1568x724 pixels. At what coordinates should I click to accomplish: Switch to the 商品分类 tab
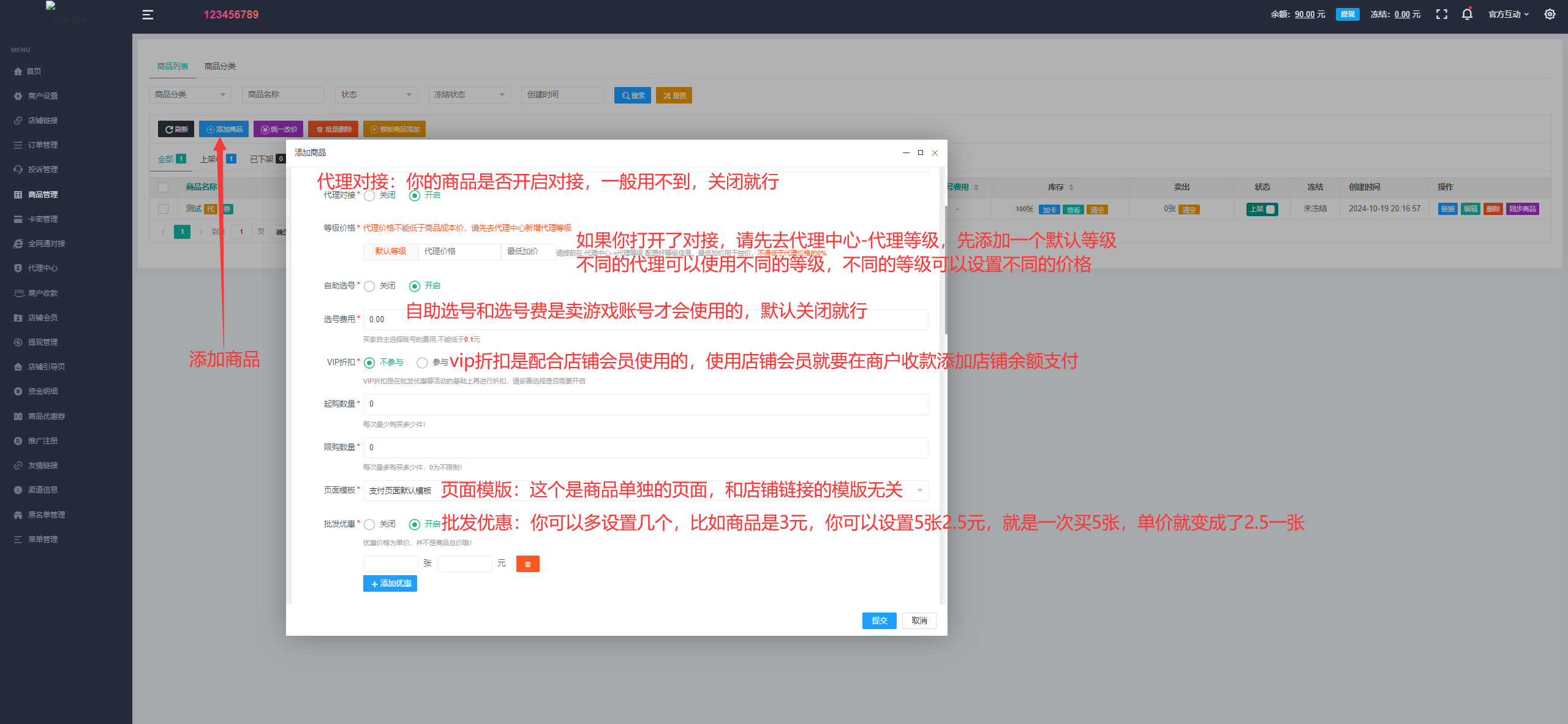tap(220, 66)
